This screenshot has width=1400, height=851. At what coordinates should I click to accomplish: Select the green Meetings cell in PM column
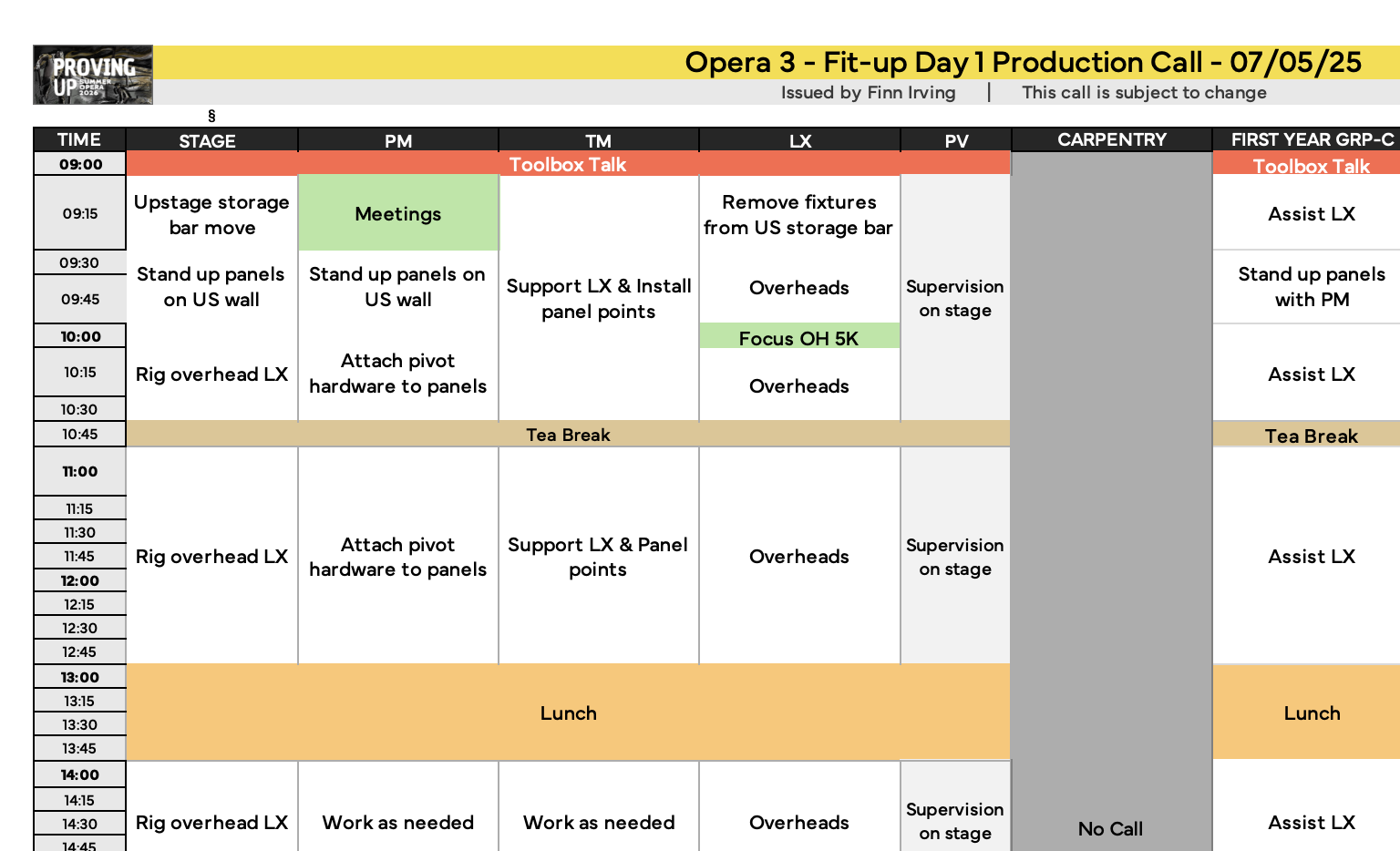[x=398, y=213]
